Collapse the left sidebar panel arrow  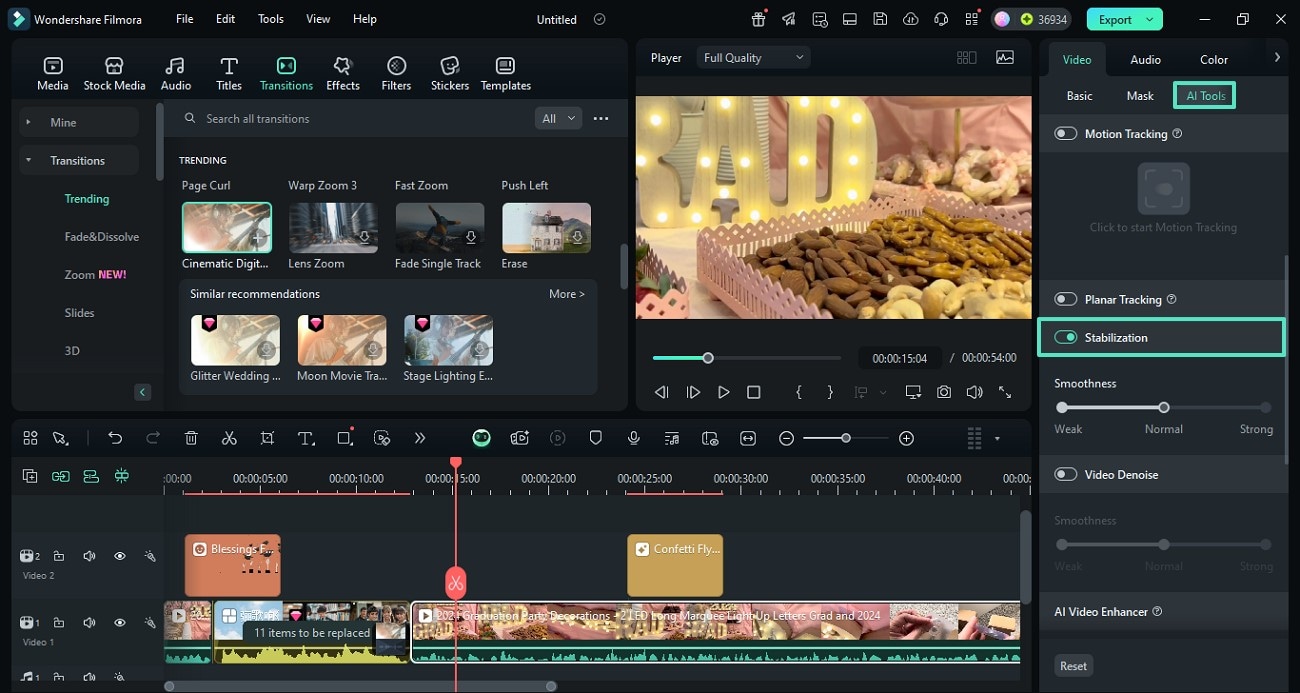143,392
